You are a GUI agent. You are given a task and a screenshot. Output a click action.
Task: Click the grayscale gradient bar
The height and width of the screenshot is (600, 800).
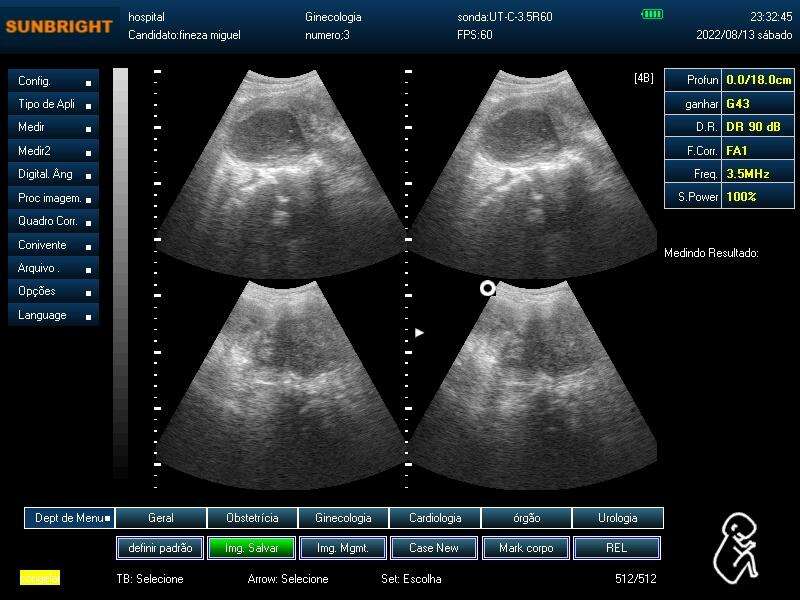point(120,273)
